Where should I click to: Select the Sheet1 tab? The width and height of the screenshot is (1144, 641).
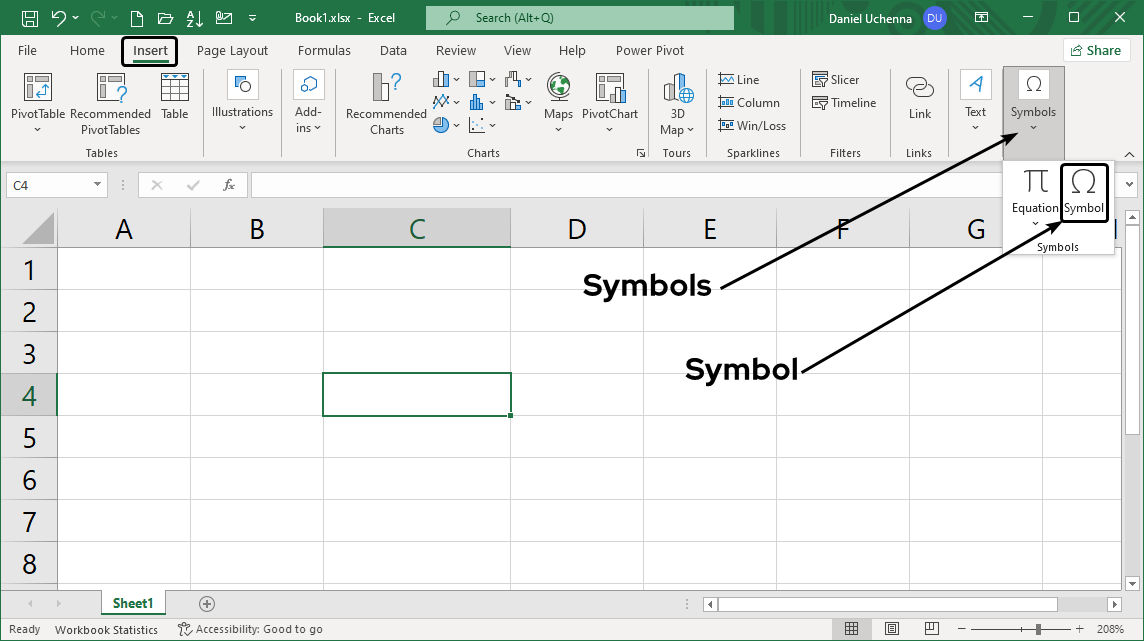133,603
